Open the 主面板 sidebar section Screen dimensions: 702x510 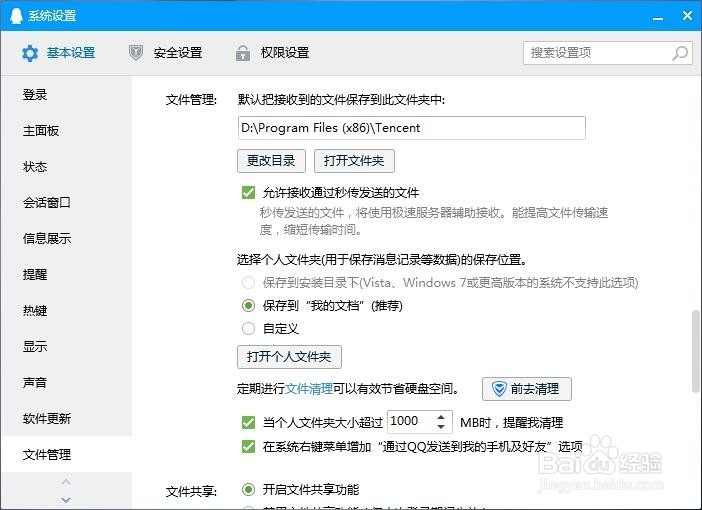pyautogui.click(x=66, y=131)
